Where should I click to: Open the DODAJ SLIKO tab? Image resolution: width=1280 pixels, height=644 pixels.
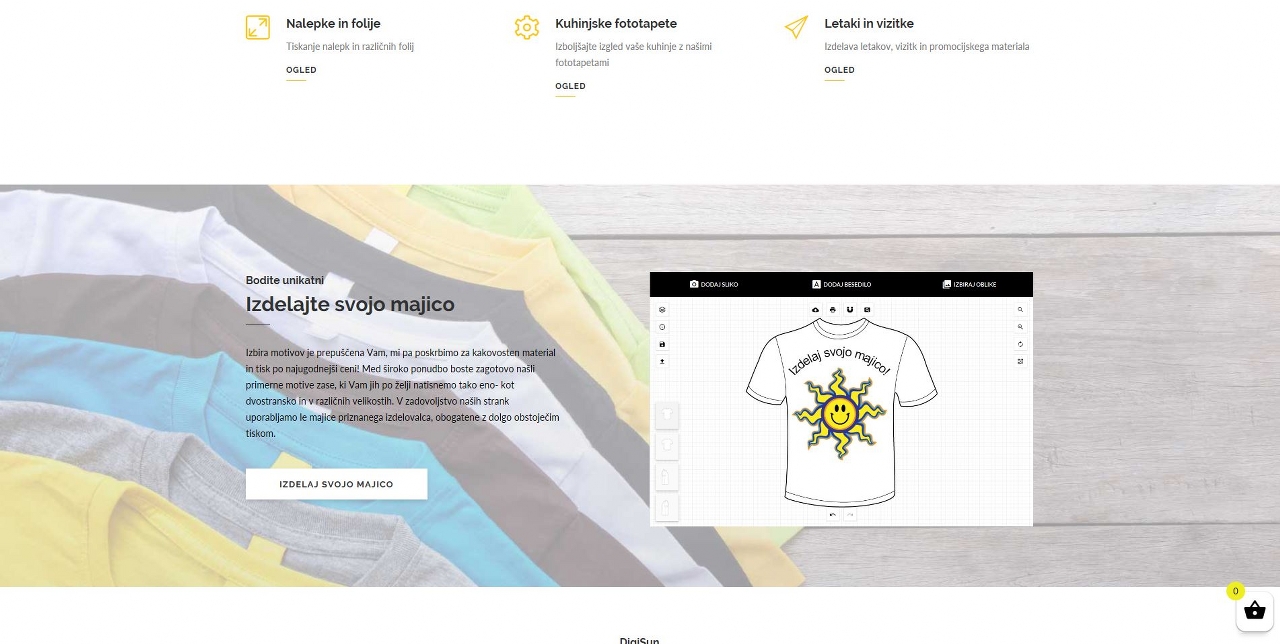[x=714, y=285]
